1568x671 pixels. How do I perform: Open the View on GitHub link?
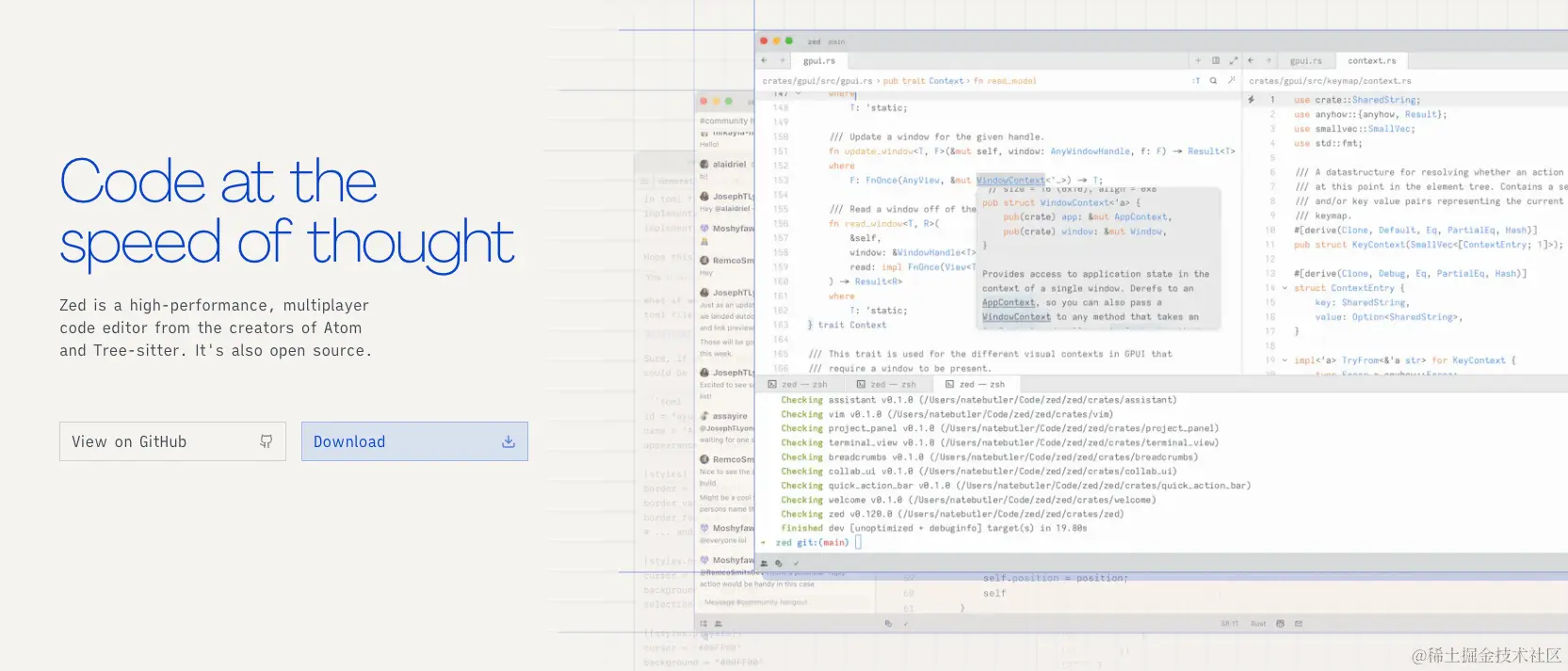coord(172,441)
